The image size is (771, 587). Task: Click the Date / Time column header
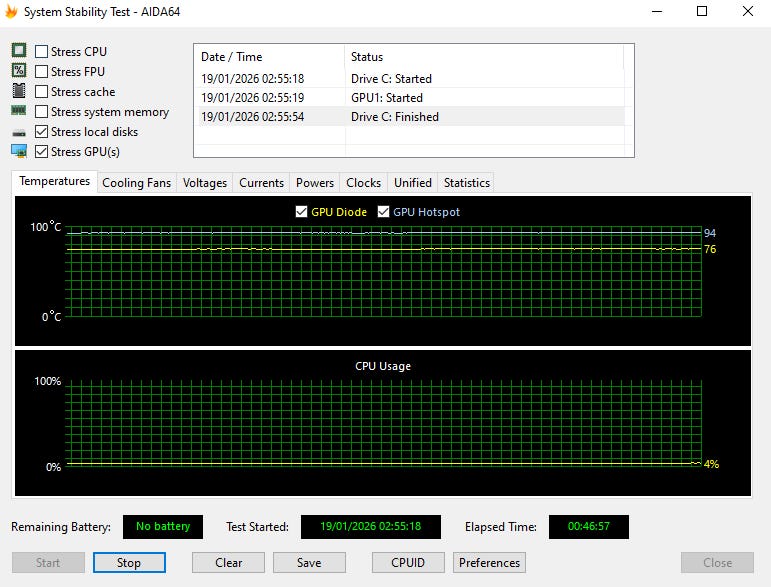coord(269,57)
